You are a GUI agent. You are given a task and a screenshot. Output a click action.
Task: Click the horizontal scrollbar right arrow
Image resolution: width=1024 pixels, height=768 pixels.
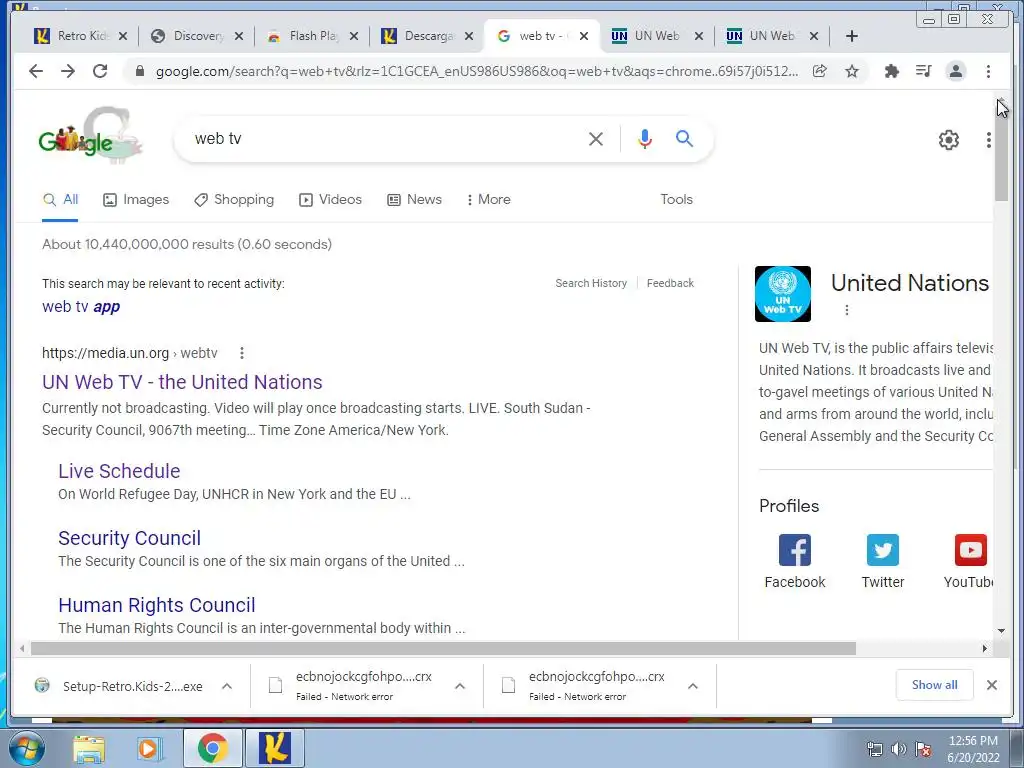tap(985, 648)
